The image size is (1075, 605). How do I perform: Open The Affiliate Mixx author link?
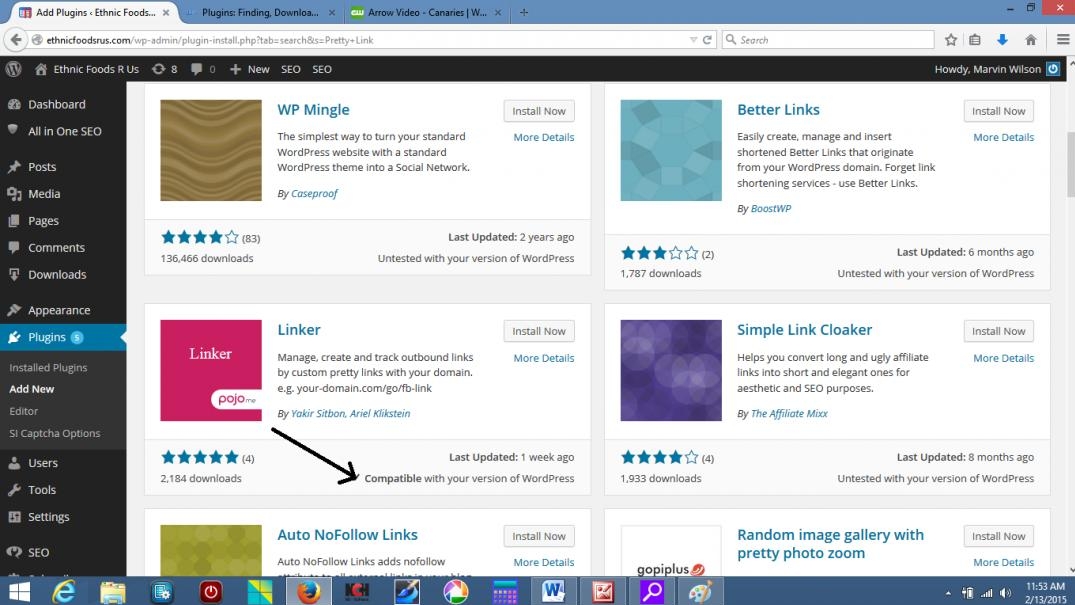coord(789,414)
